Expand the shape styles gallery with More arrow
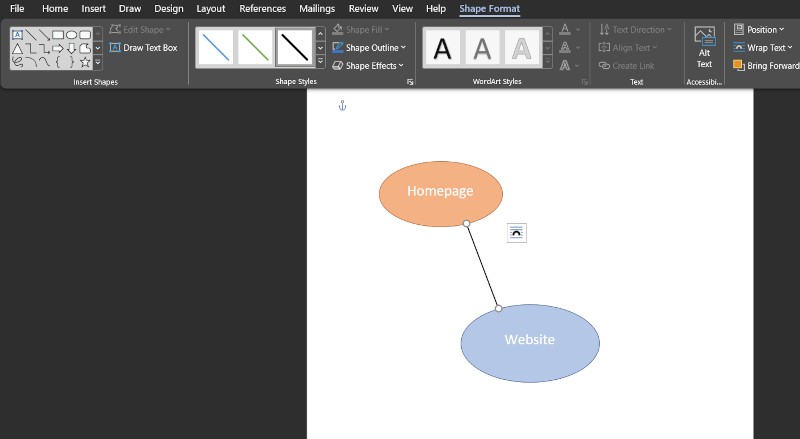 coord(320,62)
